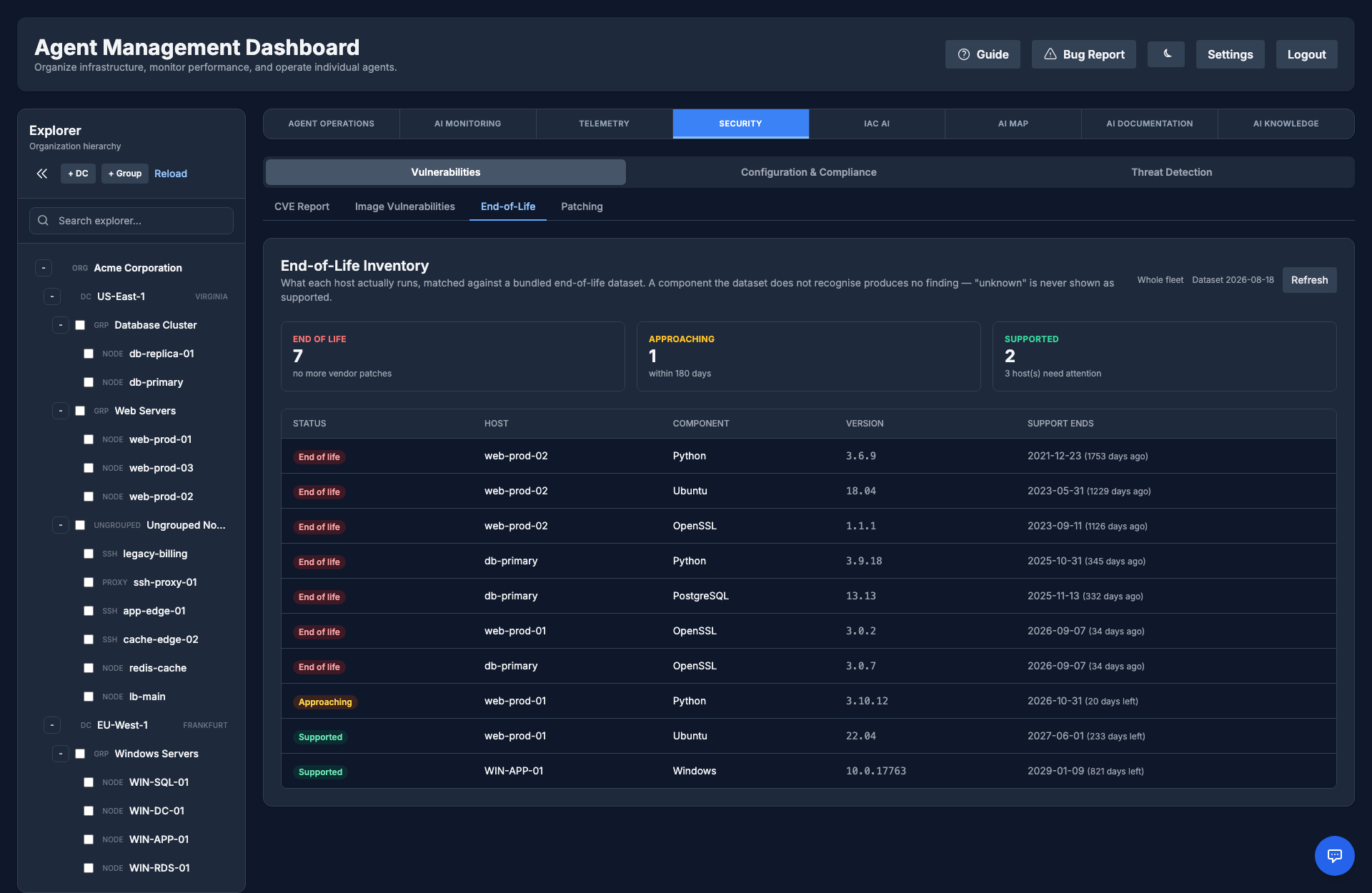Add a datacenter with + DC

78,174
